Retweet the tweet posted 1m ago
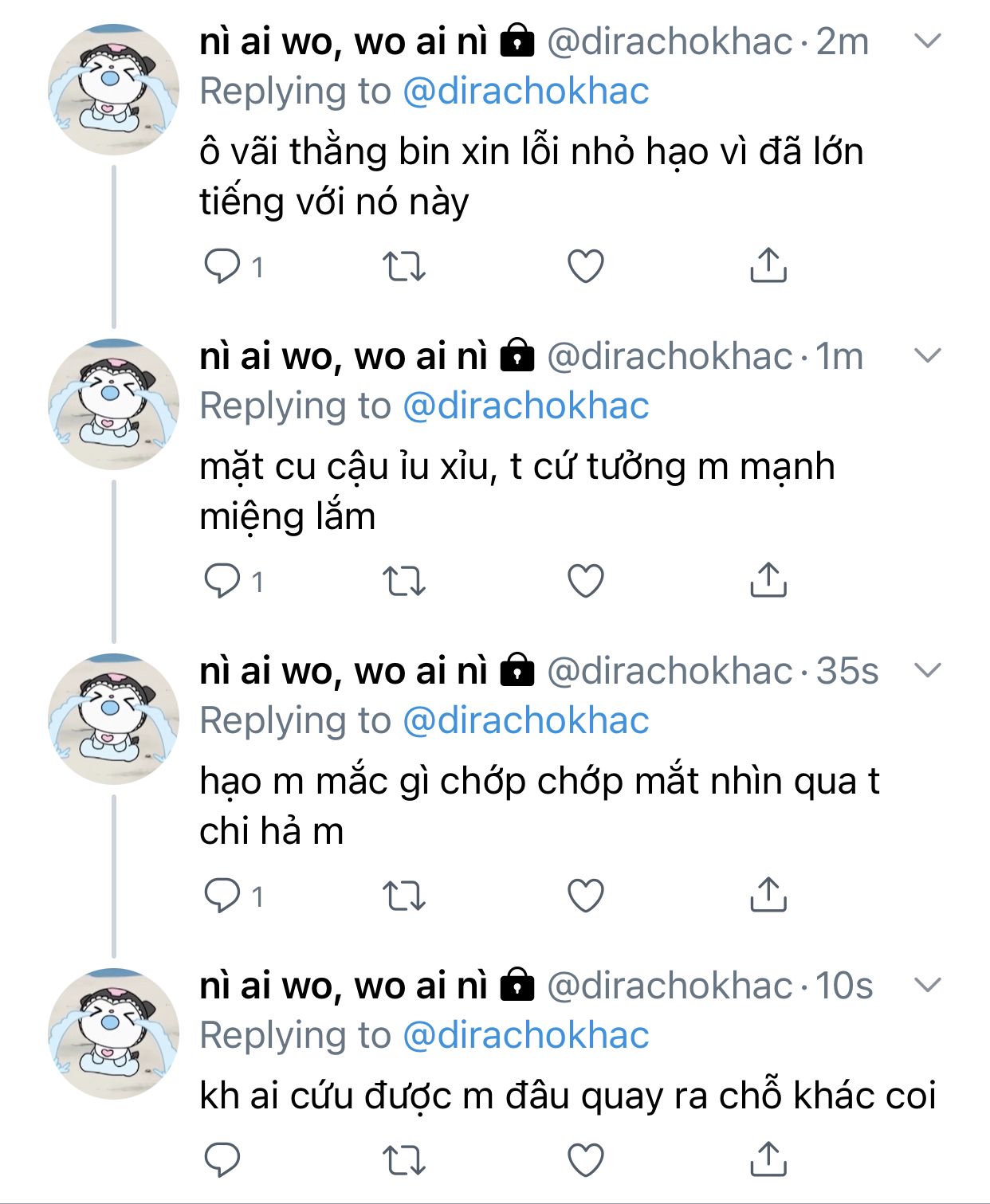This screenshot has height=1204, width=990. click(x=404, y=582)
